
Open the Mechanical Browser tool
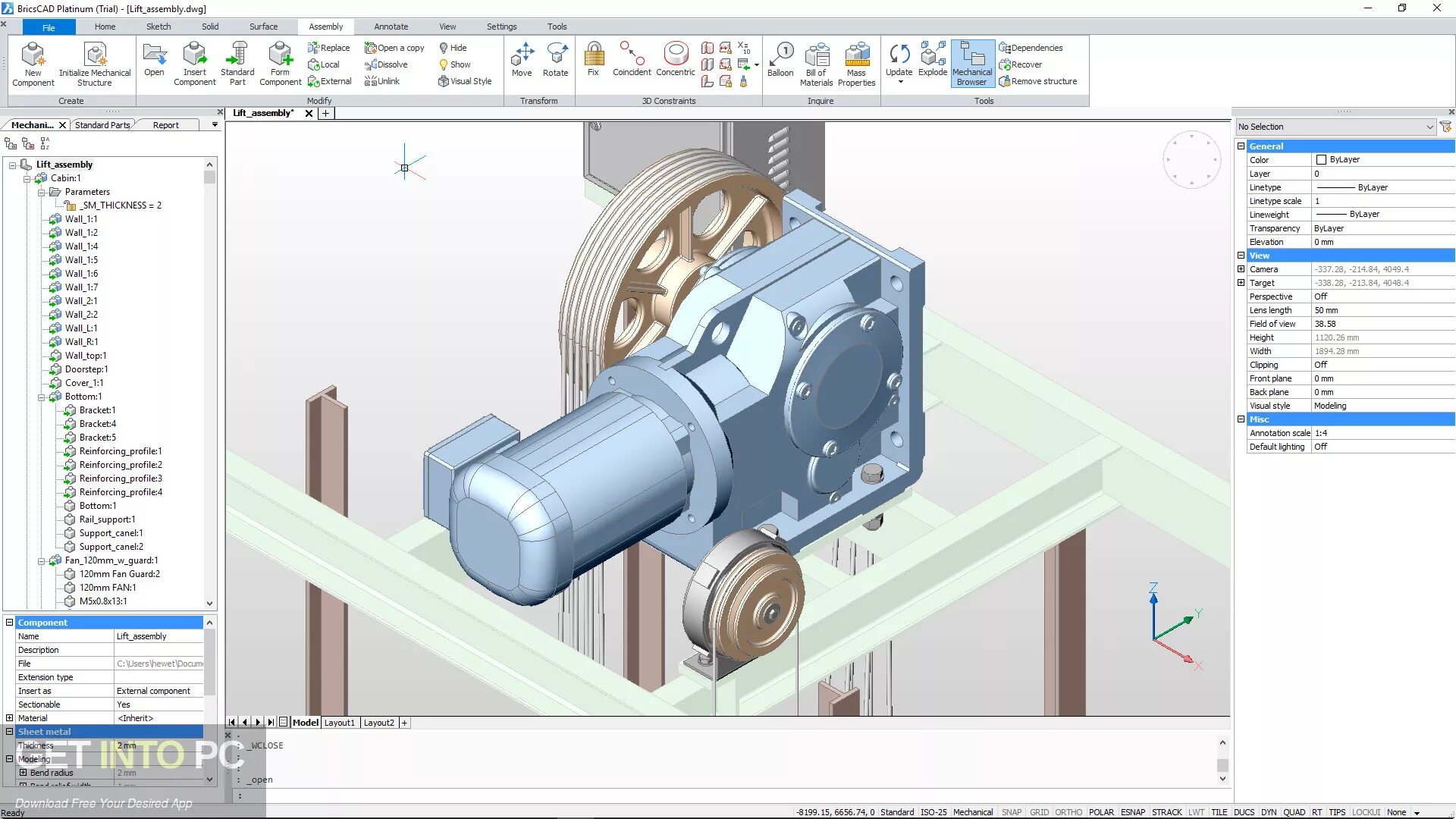[x=971, y=63]
